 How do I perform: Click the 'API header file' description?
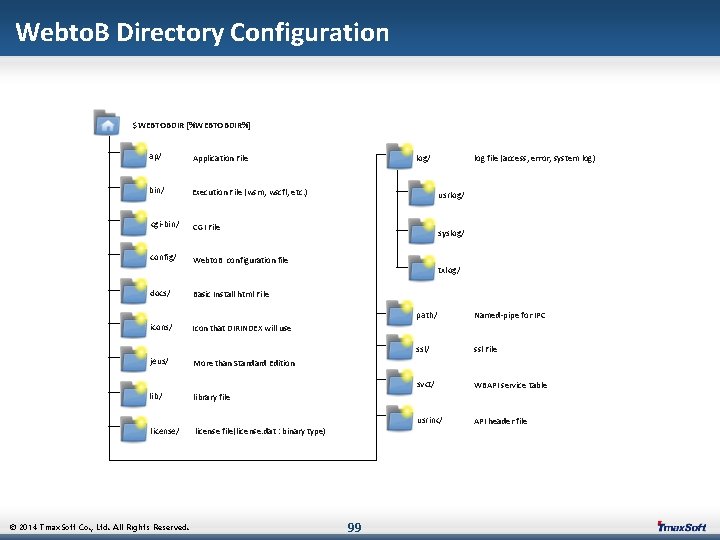click(x=500, y=421)
